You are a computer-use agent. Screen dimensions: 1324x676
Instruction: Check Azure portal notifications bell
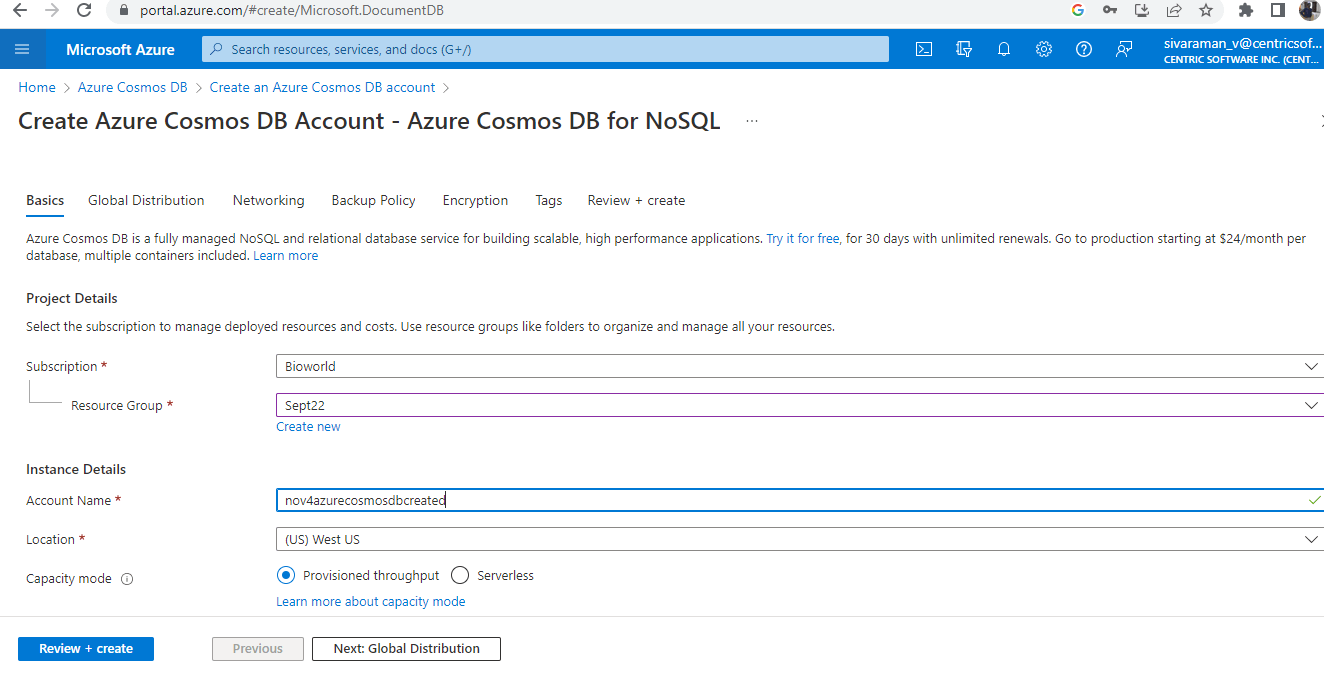click(x=1003, y=48)
